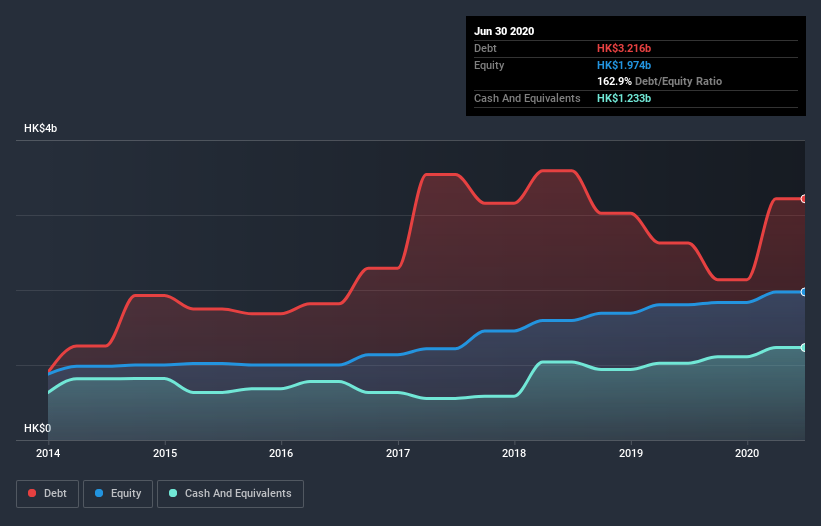This screenshot has height=526, width=821.
Task: Click the Jun 30 2020 tooltip date
Action: (504, 31)
